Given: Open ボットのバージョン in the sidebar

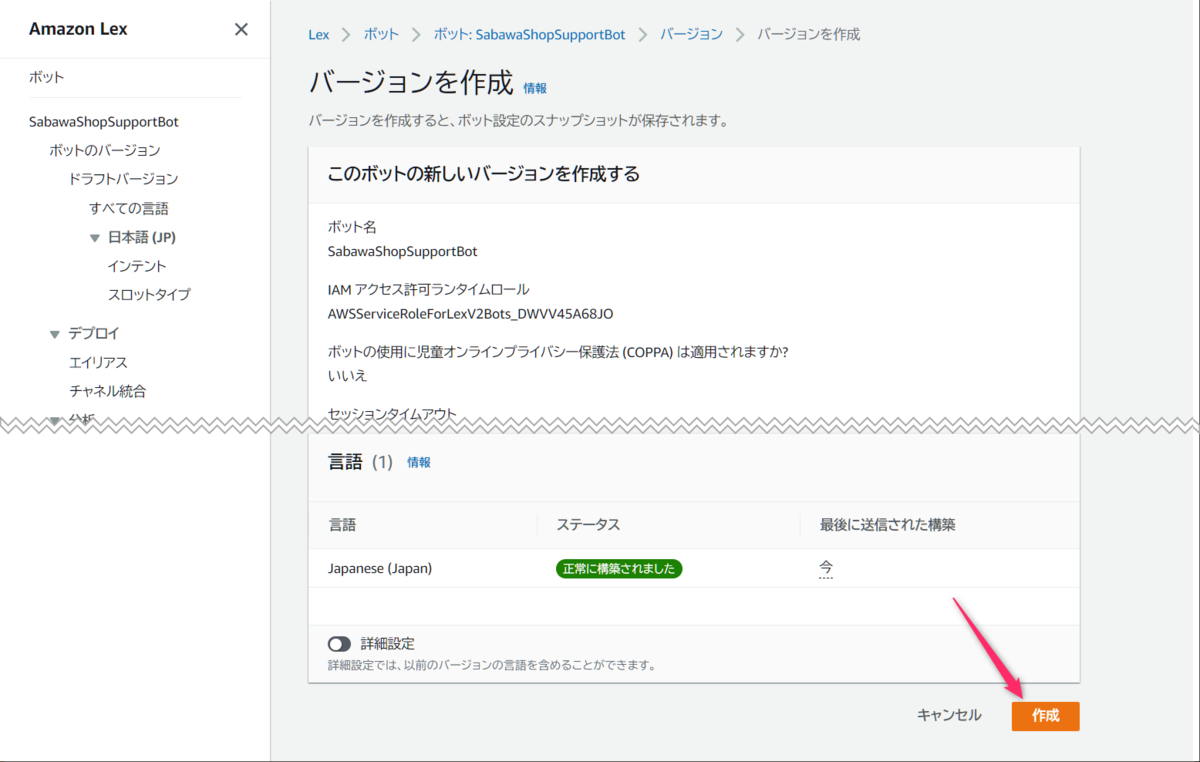Looking at the screenshot, I should [x=104, y=150].
